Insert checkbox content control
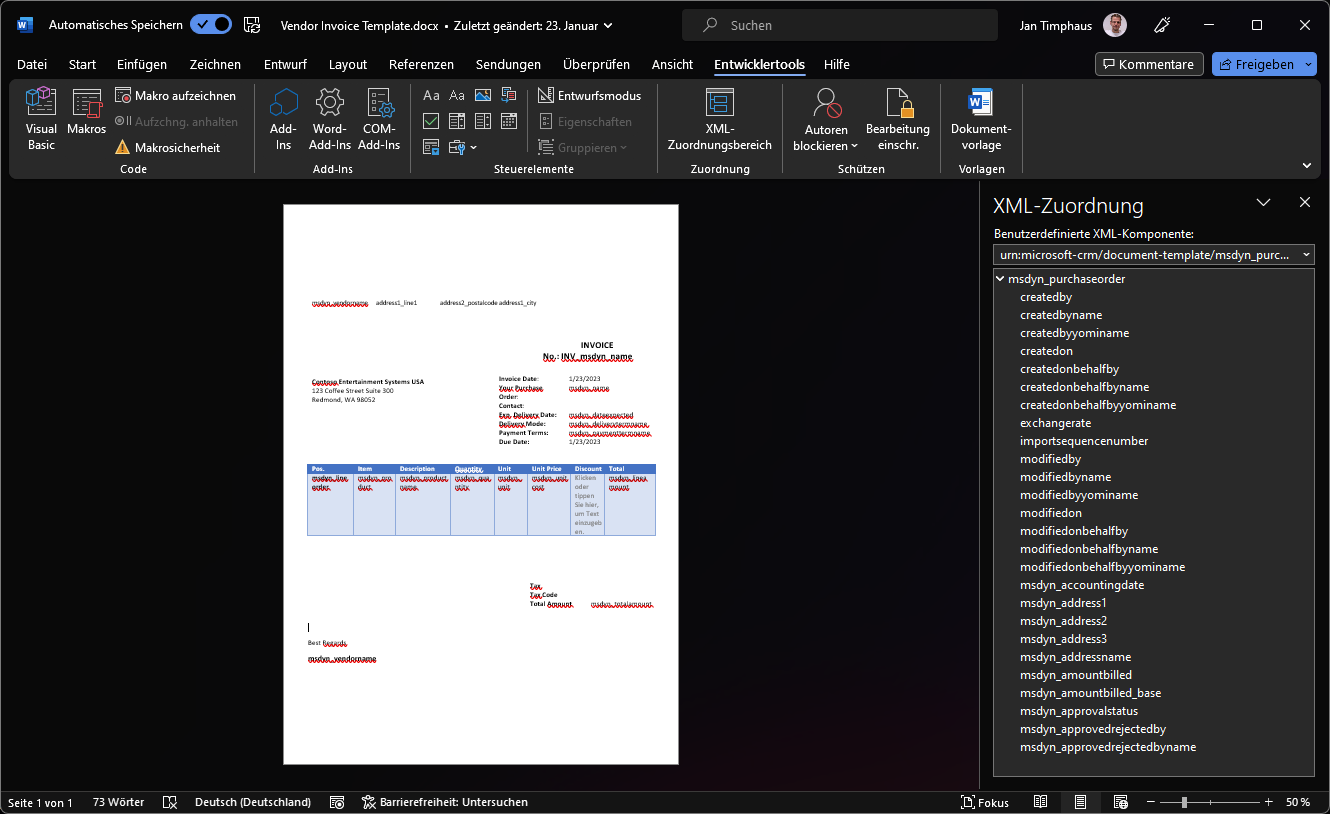 pos(432,121)
